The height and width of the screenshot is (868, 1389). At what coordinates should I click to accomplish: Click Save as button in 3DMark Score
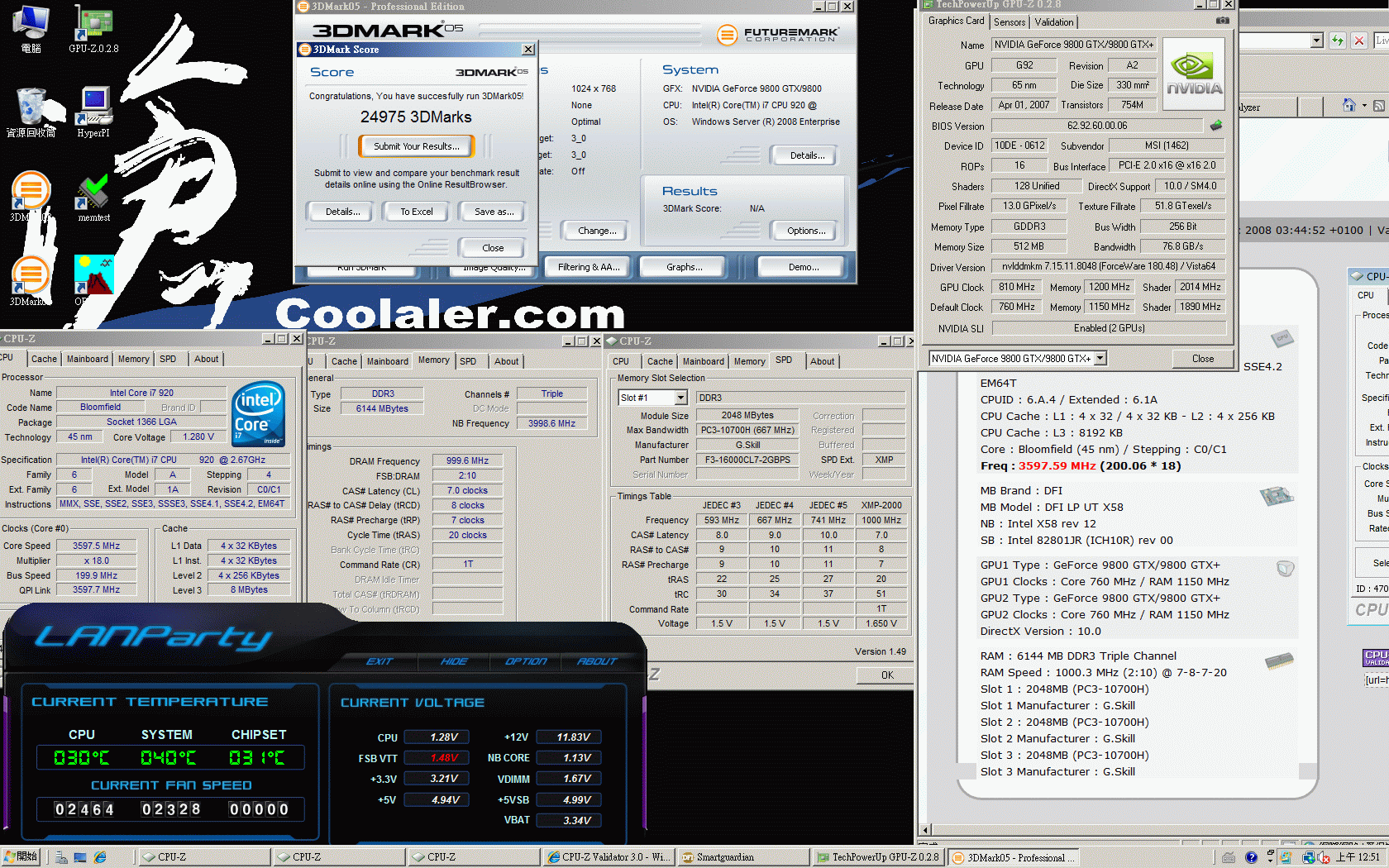[x=494, y=212]
